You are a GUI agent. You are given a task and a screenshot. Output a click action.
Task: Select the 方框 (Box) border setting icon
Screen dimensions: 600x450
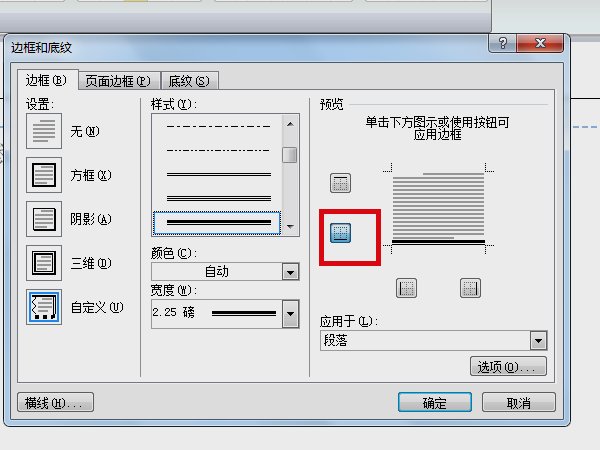click(44, 175)
